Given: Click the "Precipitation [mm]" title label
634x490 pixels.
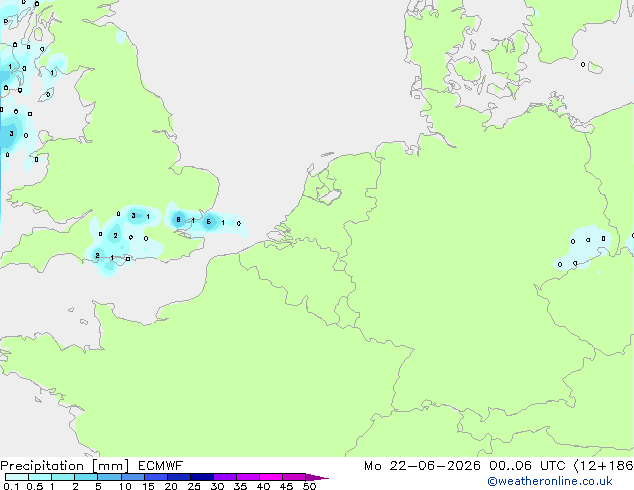Looking at the screenshot, I should click(65, 466).
